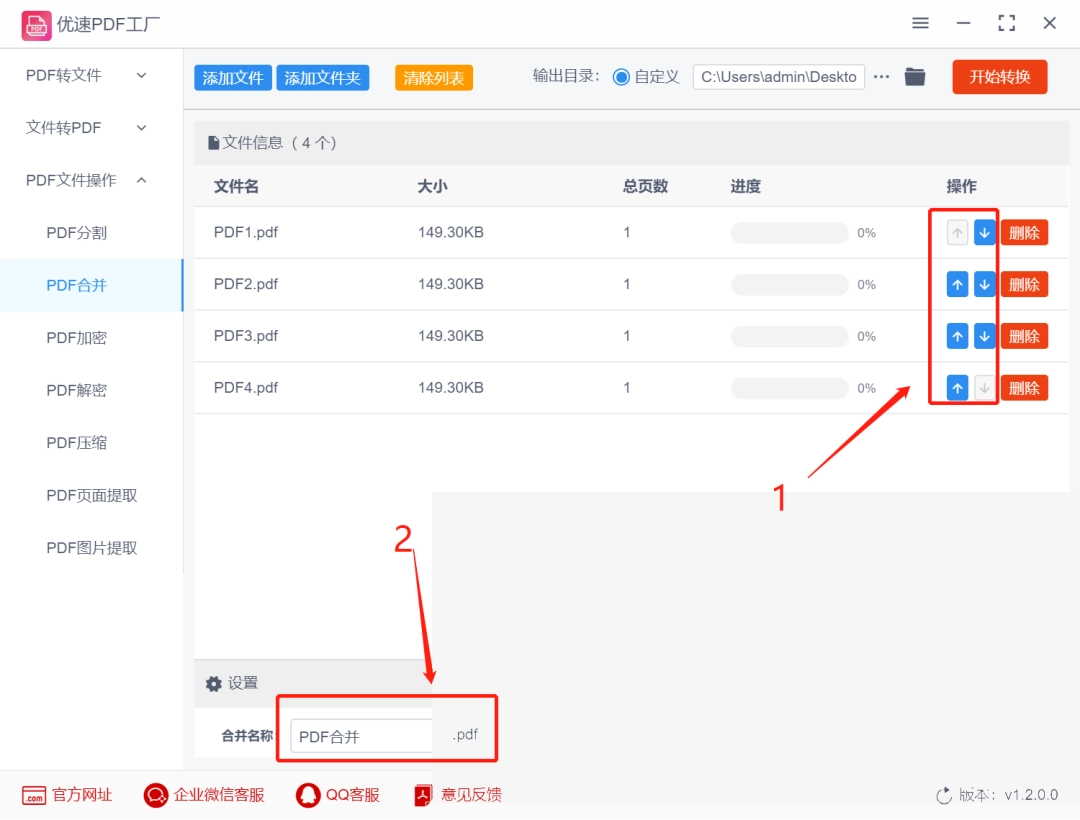Viewport: 1080px width, 820px height.
Task: Click the 文件信息 document icon
Action: tap(214, 143)
